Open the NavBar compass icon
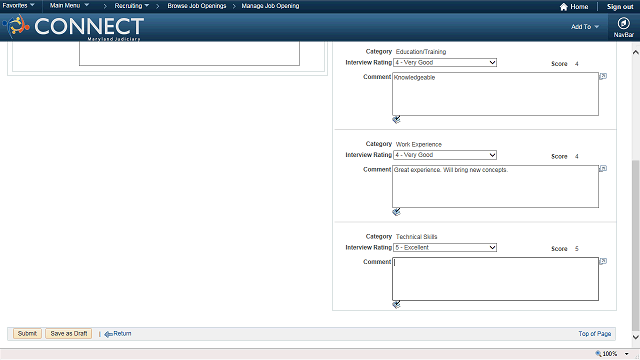The image size is (640, 360). point(623,23)
